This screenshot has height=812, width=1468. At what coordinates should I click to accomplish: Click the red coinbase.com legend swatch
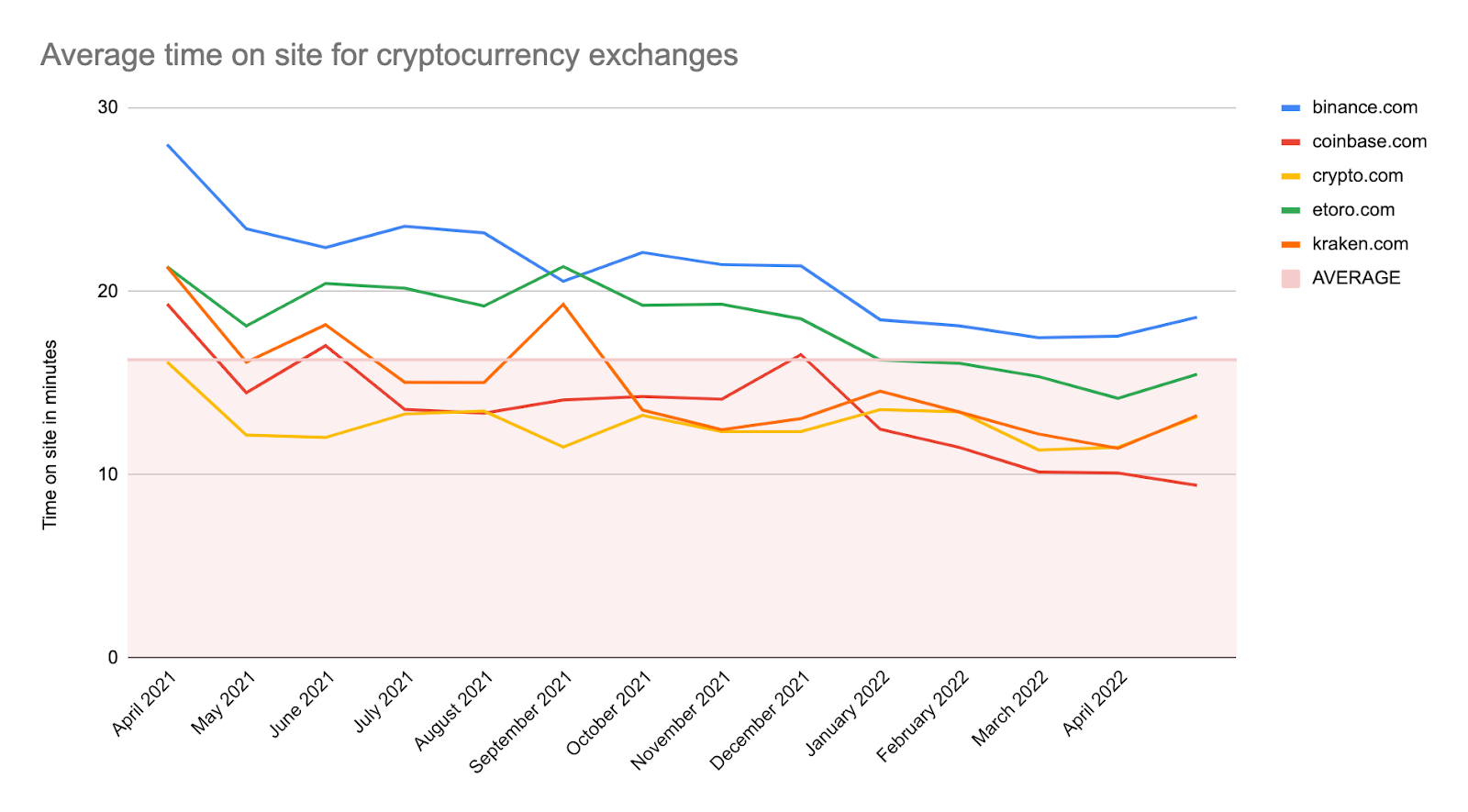click(x=1291, y=142)
